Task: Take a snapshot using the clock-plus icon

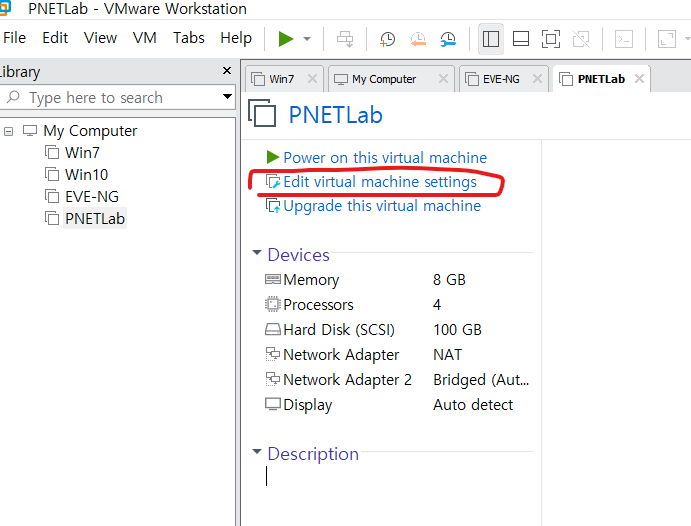Action: pos(387,39)
